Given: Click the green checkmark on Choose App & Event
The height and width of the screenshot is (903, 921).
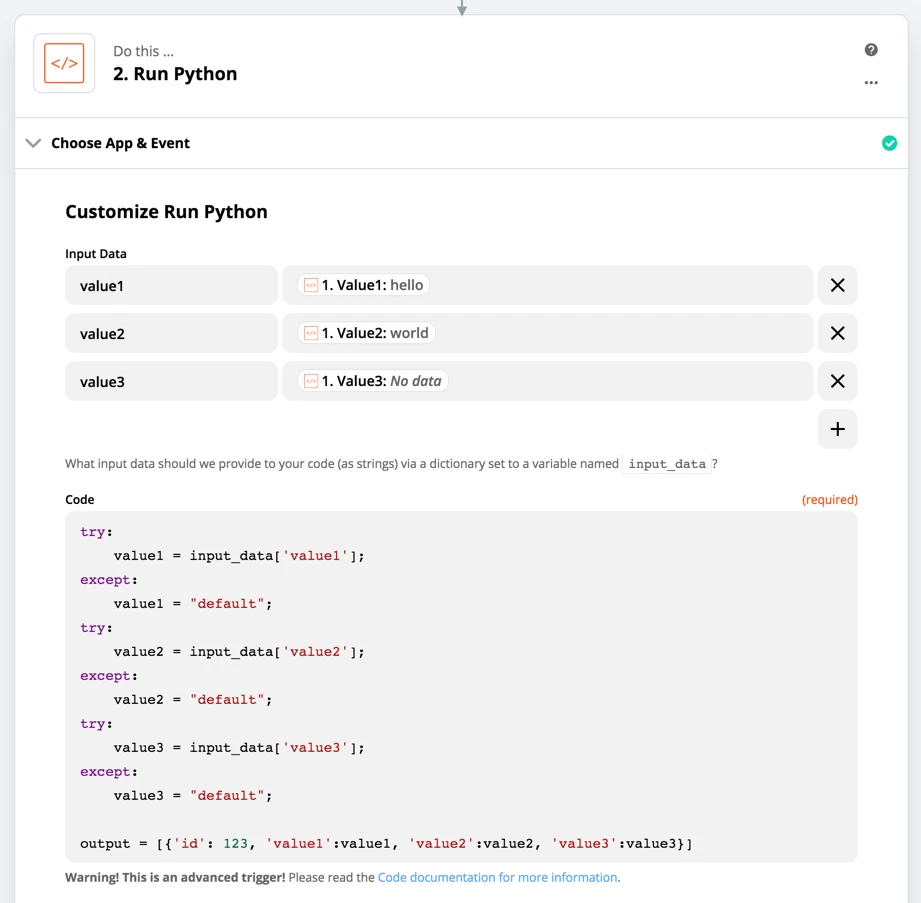Looking at the screenshot, I should click(889, 143).
